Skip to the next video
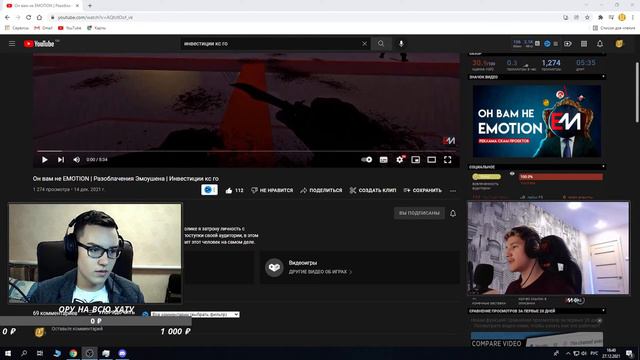Viewport: 640px width, 360px height. tap(61, 160)
